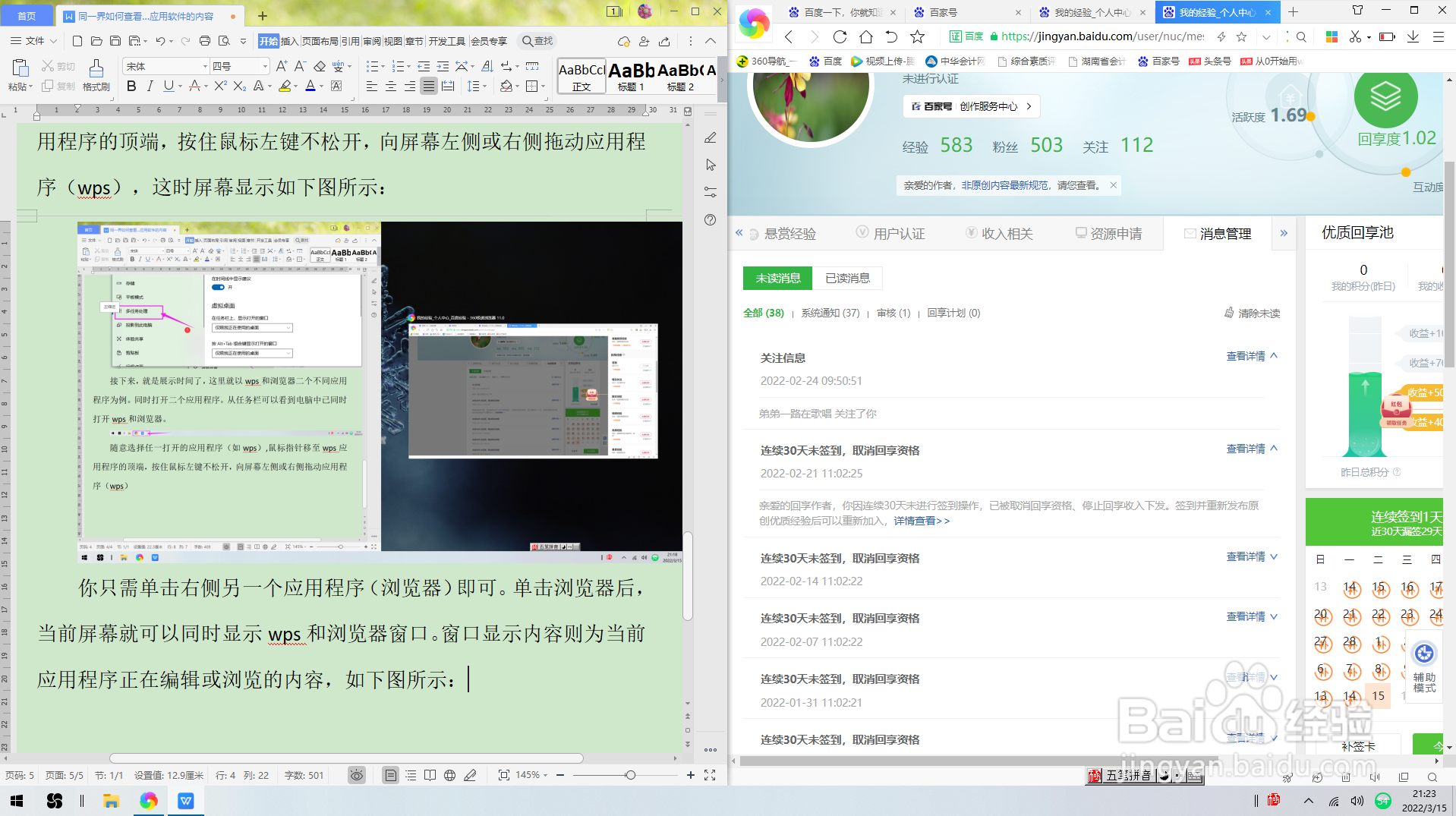The image size is (1456, 816).
Task: Open the 收入相关 tab on Baidu page
Action: point(999,234)
